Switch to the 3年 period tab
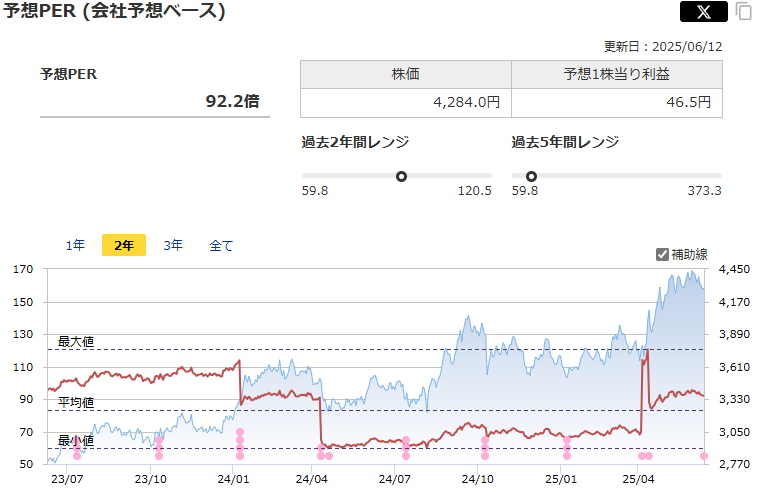The width and height of the screenshot is (760, 492). point(173,245)
